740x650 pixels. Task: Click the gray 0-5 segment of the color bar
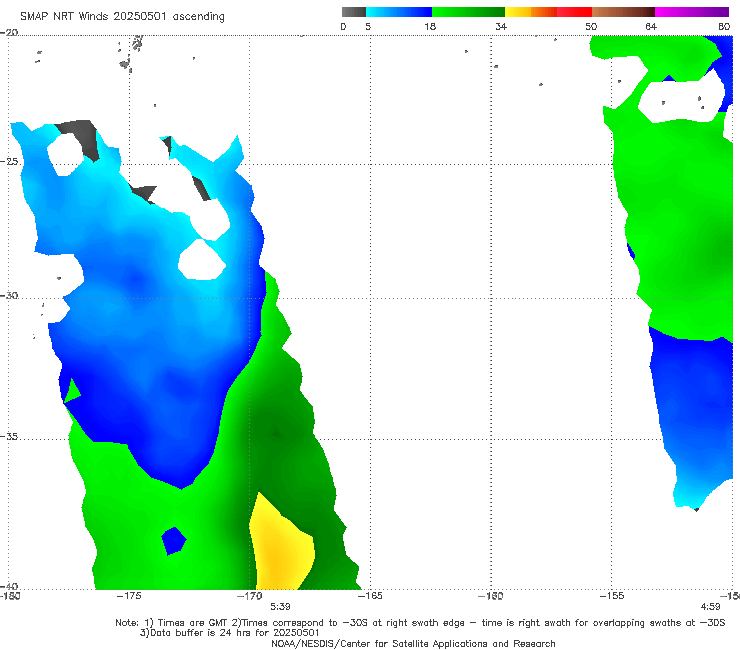click(354, 12)
